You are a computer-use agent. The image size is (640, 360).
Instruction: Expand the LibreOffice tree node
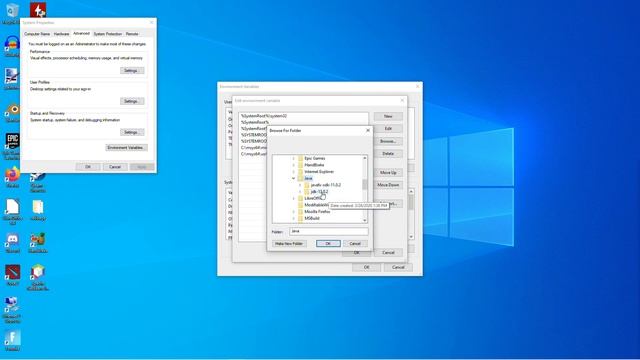click(x=293, y=198)
